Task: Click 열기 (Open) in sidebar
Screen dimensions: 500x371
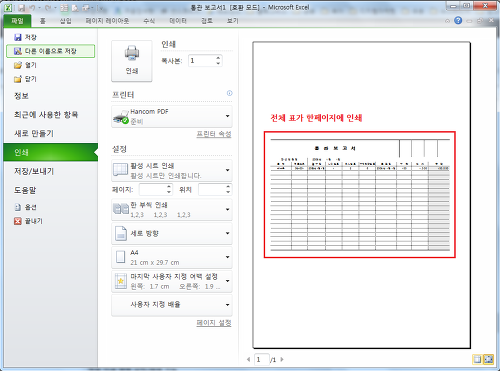Action: tap(25, 65)
